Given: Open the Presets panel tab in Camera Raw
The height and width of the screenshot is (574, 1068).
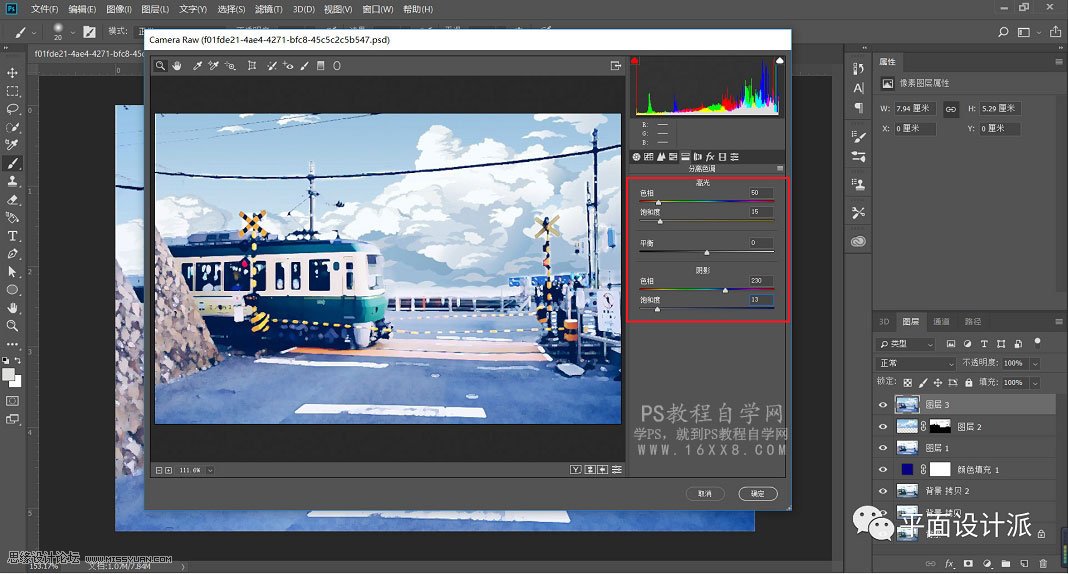Looking at the screenshot, I should coord(734,157).
